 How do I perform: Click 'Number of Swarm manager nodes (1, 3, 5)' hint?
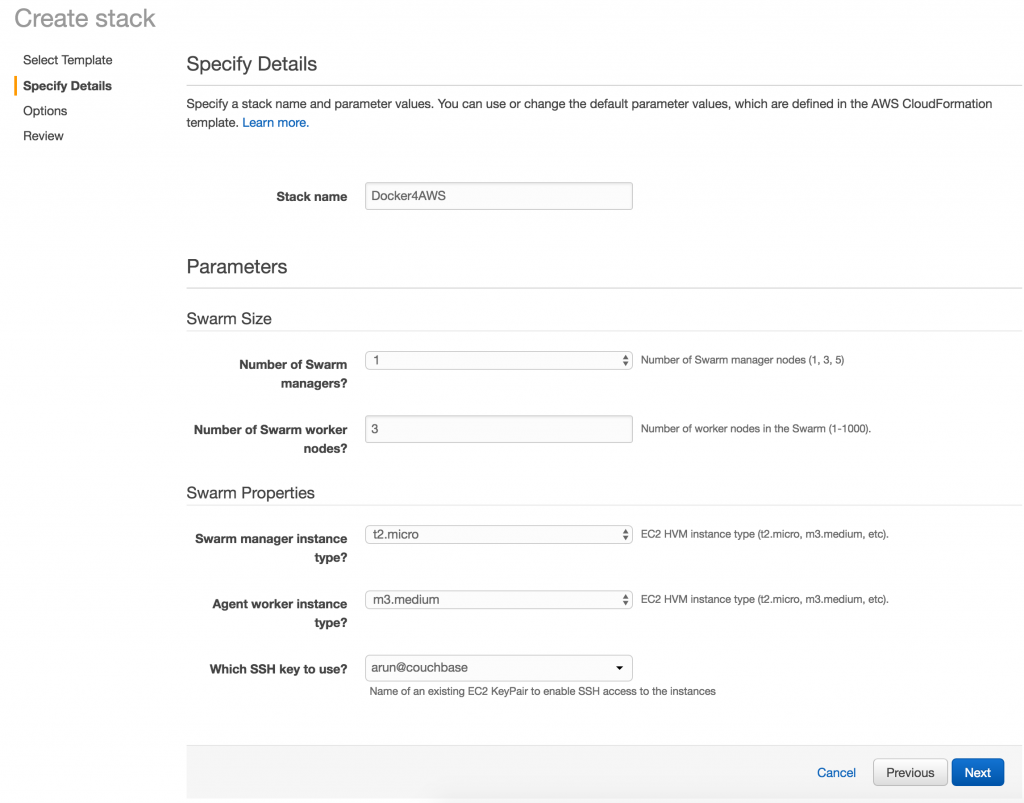click(x=742, y=360)
